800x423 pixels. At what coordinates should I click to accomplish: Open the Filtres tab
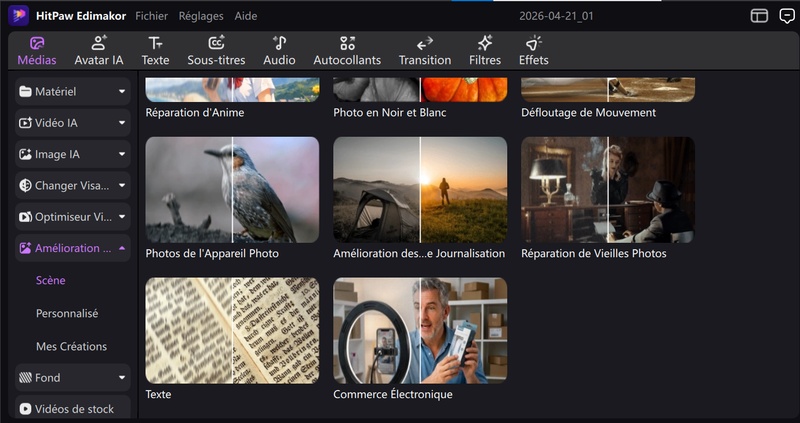tap(485, 51)
